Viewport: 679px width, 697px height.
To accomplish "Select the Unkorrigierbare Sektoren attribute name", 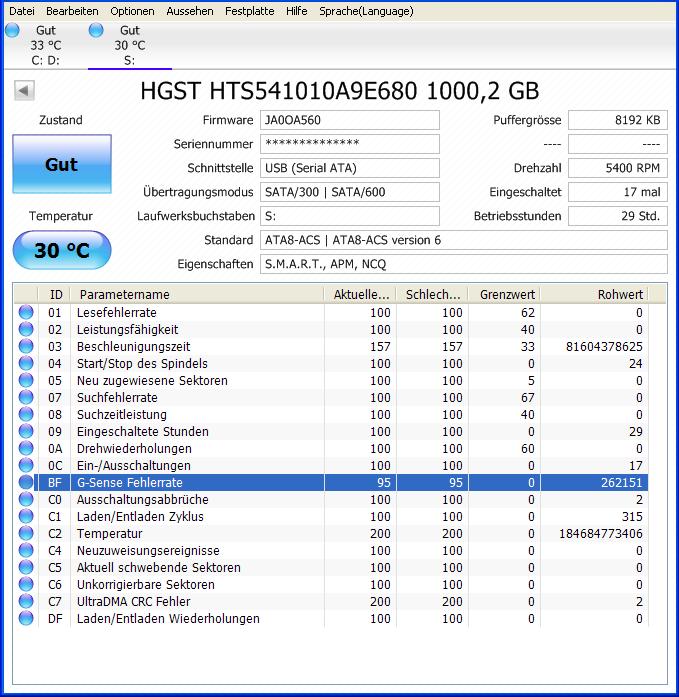I will click(146, 585).
